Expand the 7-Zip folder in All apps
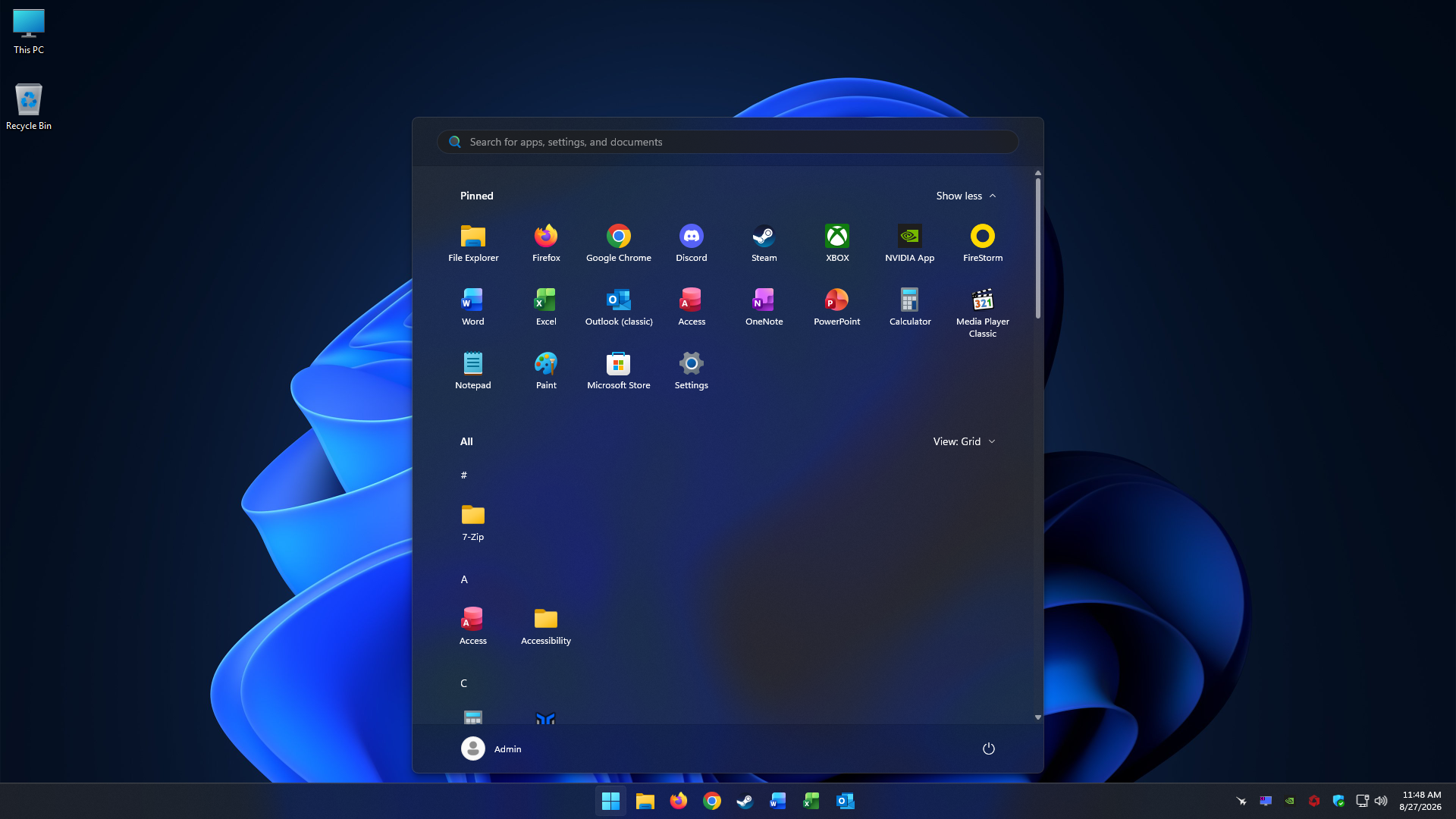Screen dimensions: 1456x819 pos(473,522)
